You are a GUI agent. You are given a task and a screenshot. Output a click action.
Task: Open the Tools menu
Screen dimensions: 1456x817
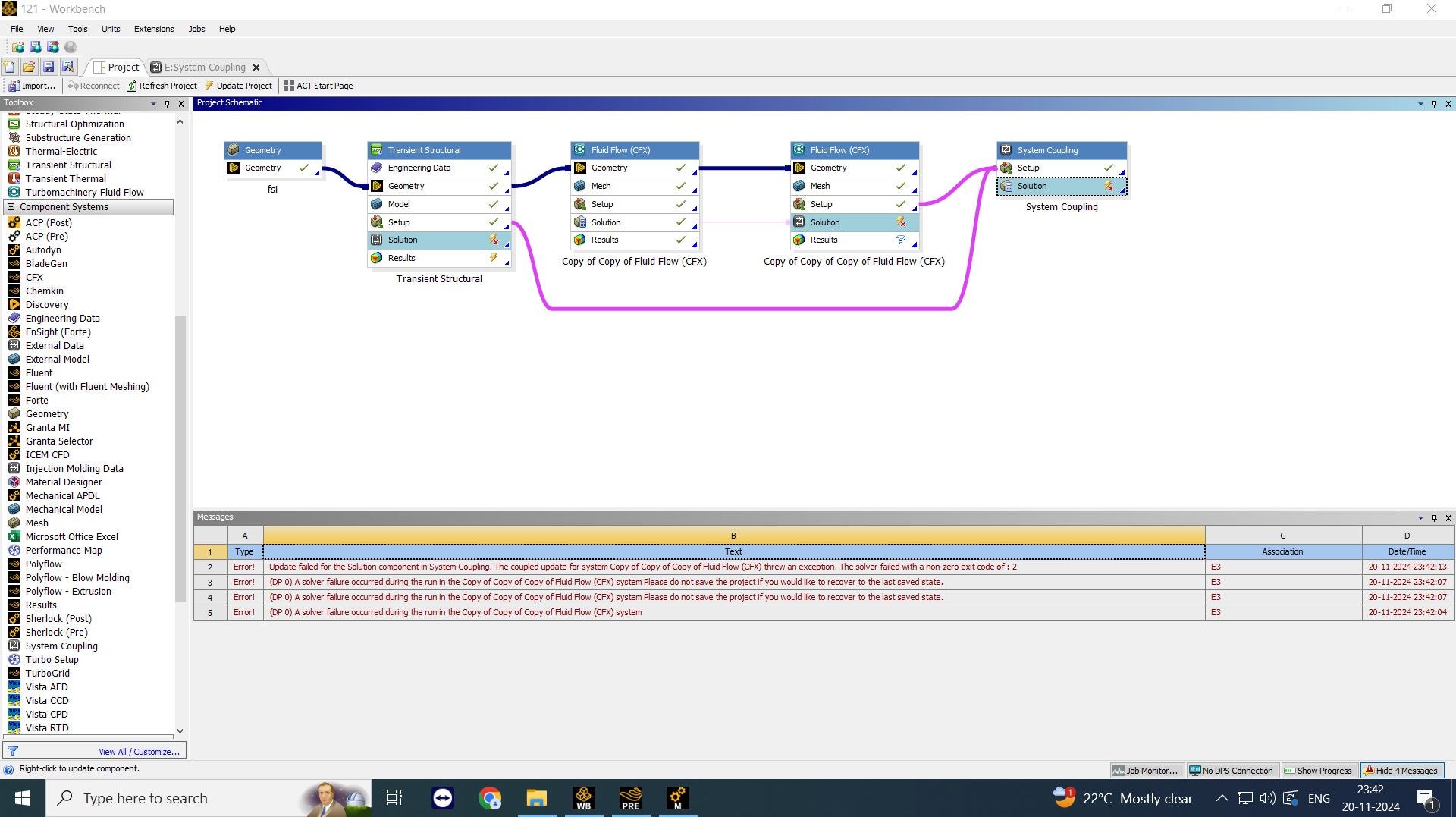point(77,29)
